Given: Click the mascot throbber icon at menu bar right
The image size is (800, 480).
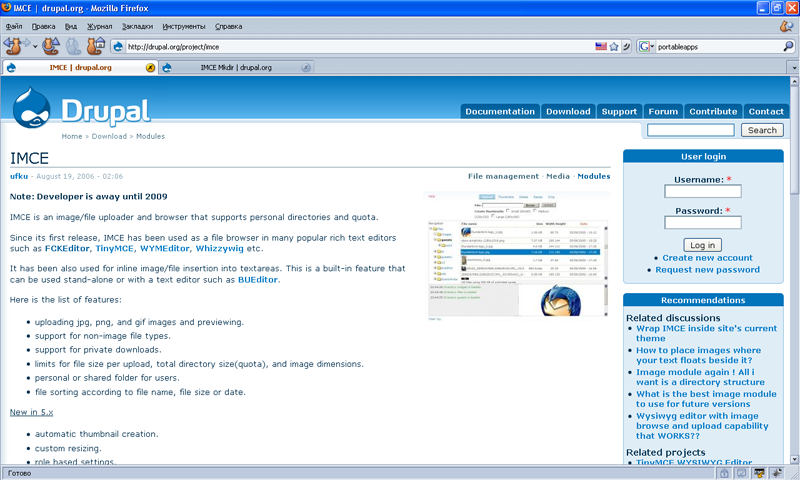Looking at the screenshot, I should (786, 26).
